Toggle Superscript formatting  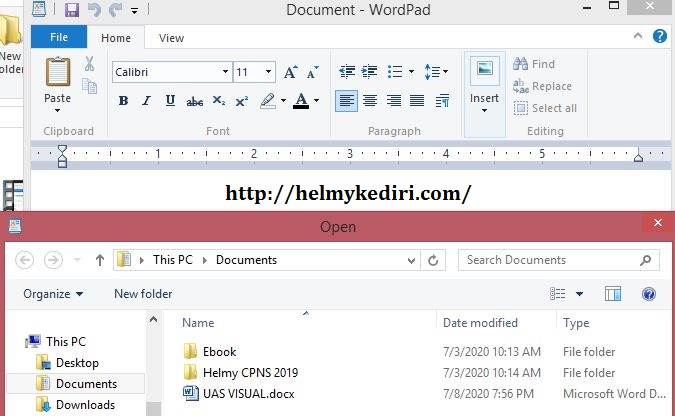pyautogui.click(x=242, y=101)
